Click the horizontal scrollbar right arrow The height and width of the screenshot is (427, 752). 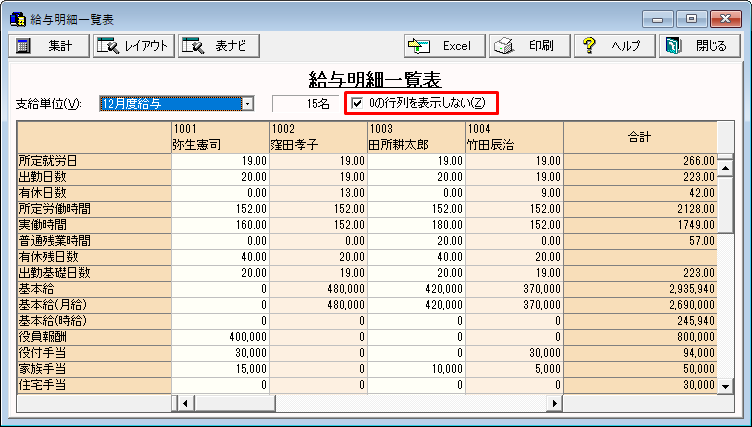click(x=555, y=403)
